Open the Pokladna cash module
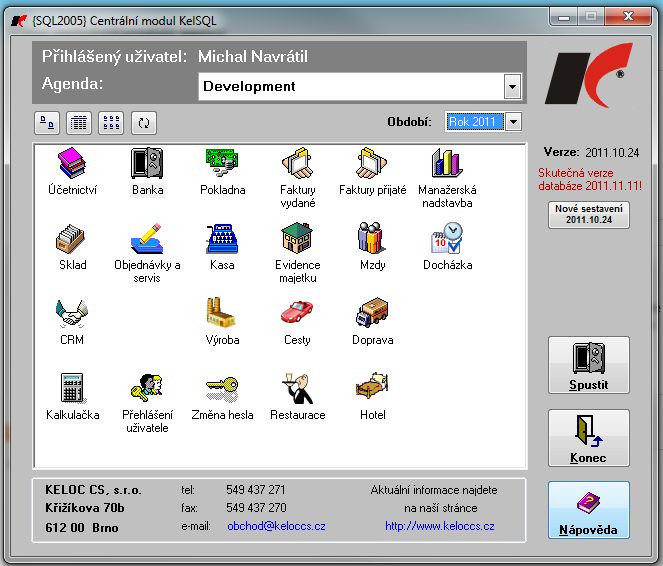 pyautogui.click(x=222, y=171)
